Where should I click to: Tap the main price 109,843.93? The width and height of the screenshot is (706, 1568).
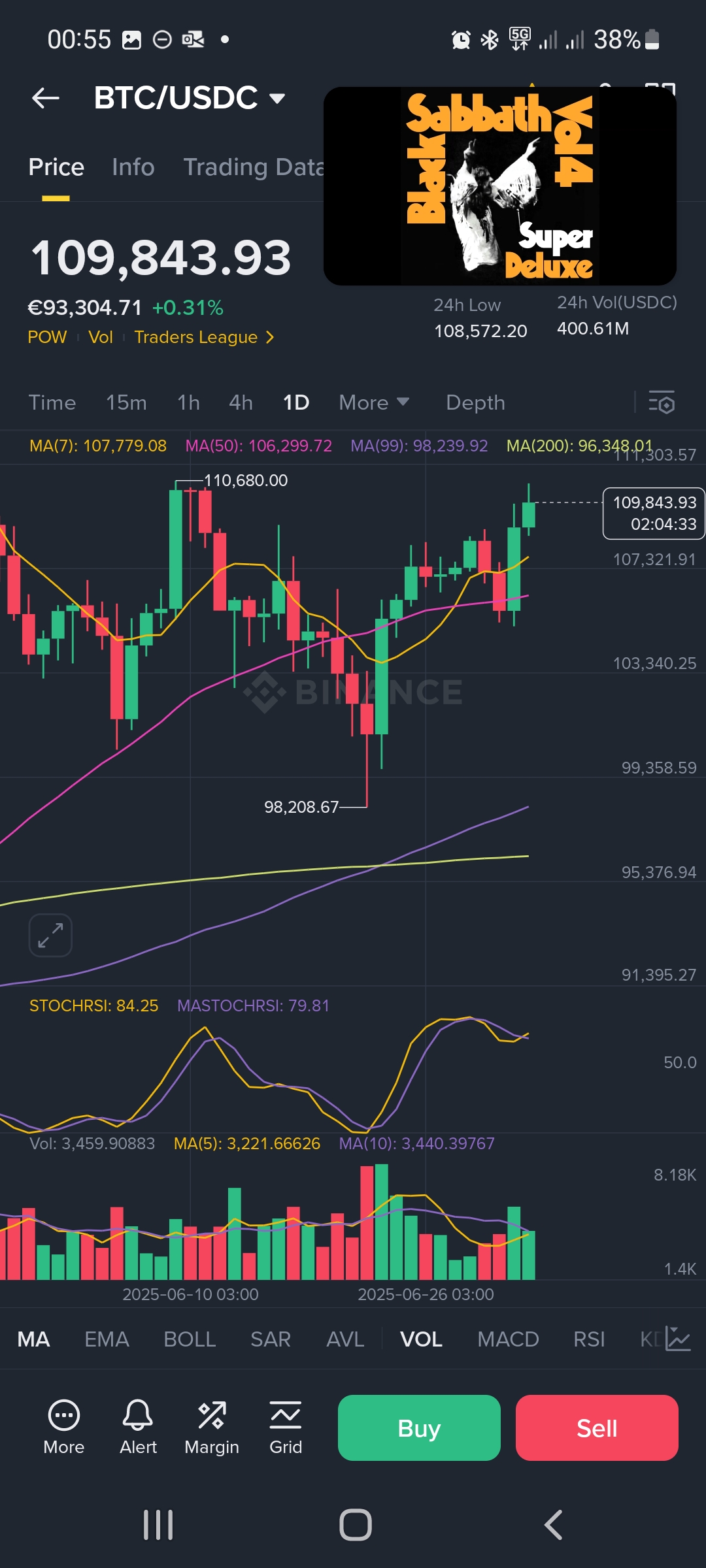click(161, 257)
